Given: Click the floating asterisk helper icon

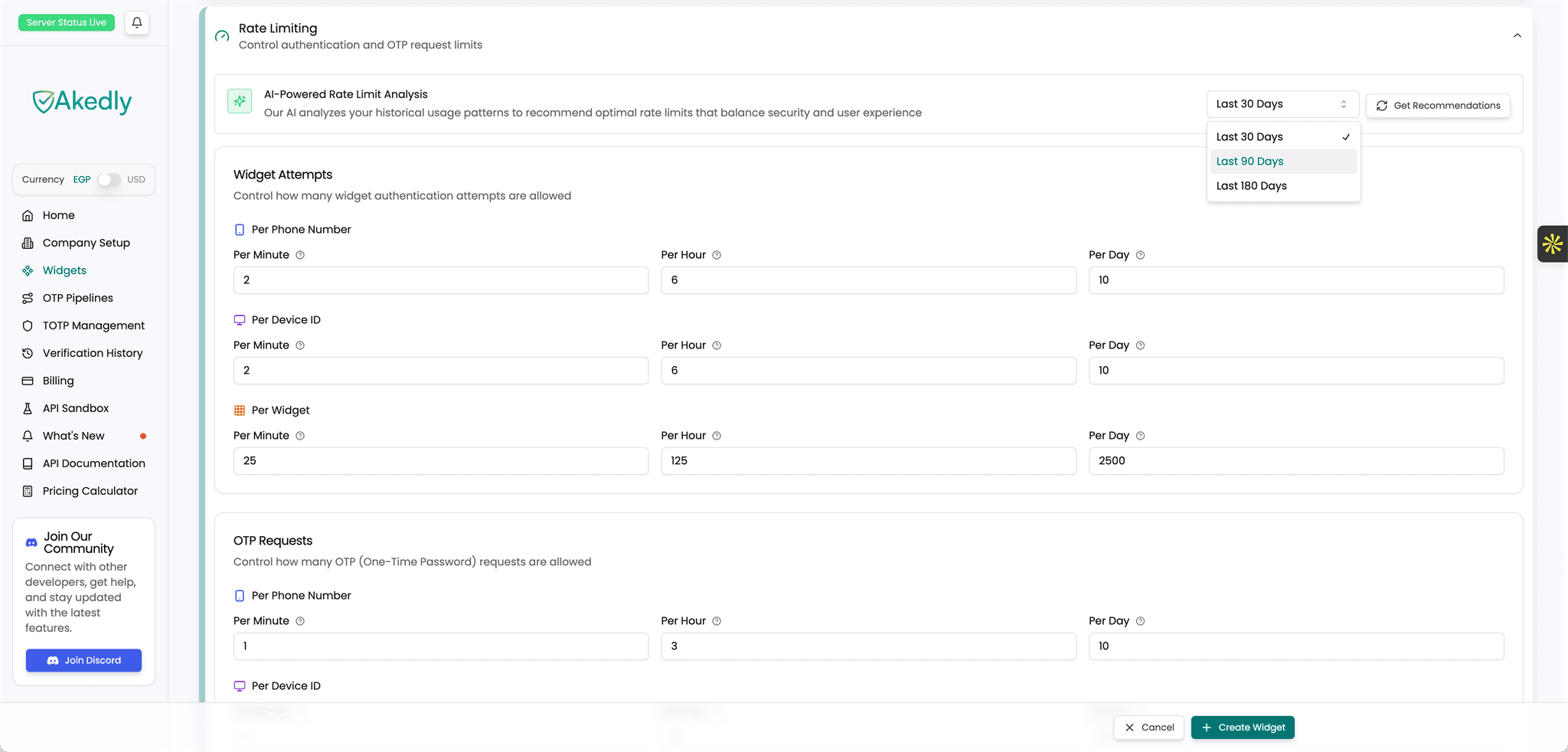Looking at the screenshot, I should pos(1553,244).
